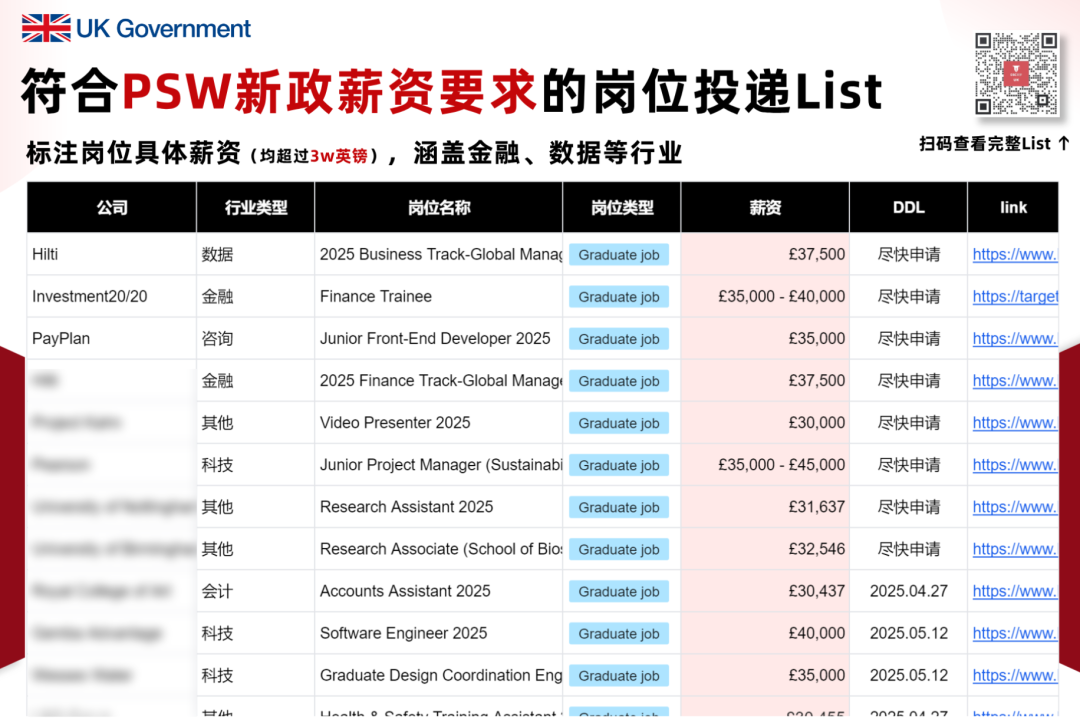The height and width of the screenshot is (723, 1080).
Task: Select 尽快申请 in the Hilti row
Action: pyautogui.click(x=908, y=254)
